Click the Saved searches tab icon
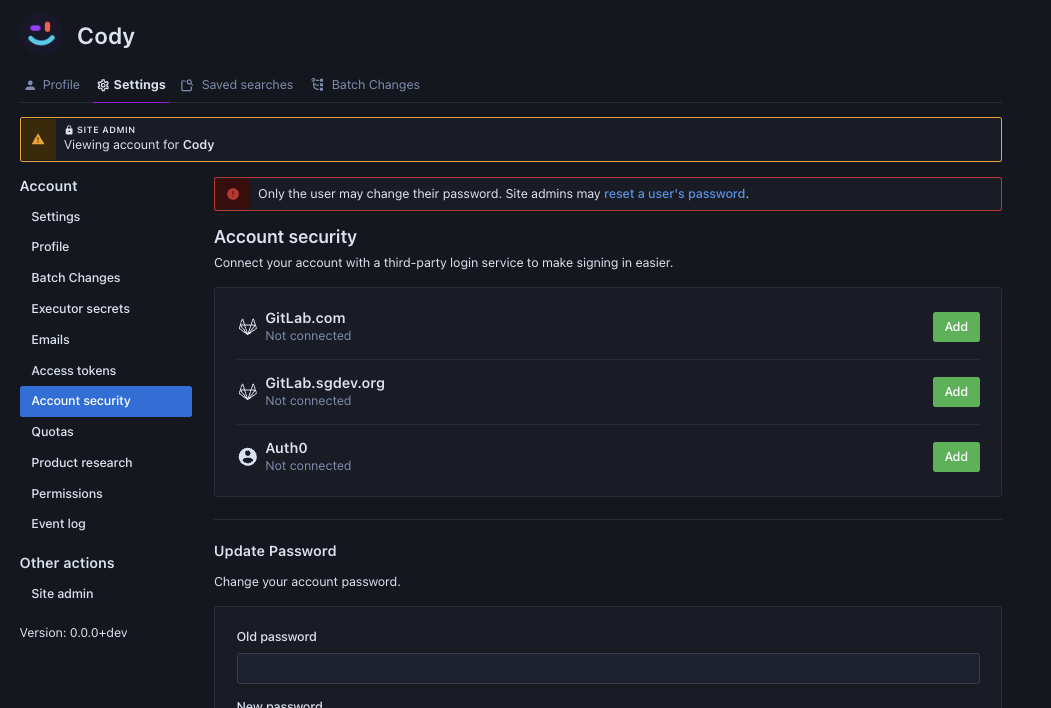This screenshot has height=708, width=1051. coord(187,85)
